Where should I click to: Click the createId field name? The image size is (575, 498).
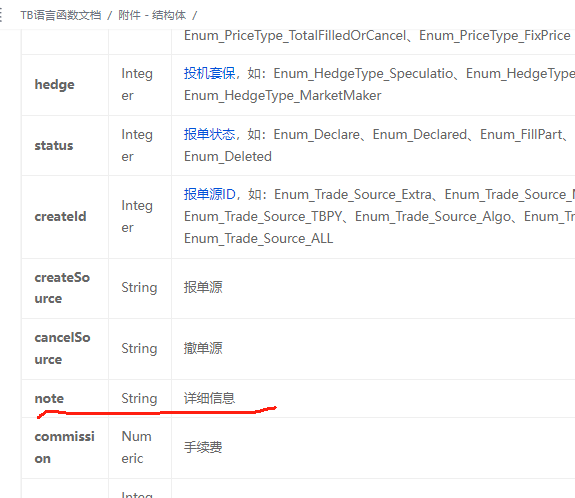60,216
